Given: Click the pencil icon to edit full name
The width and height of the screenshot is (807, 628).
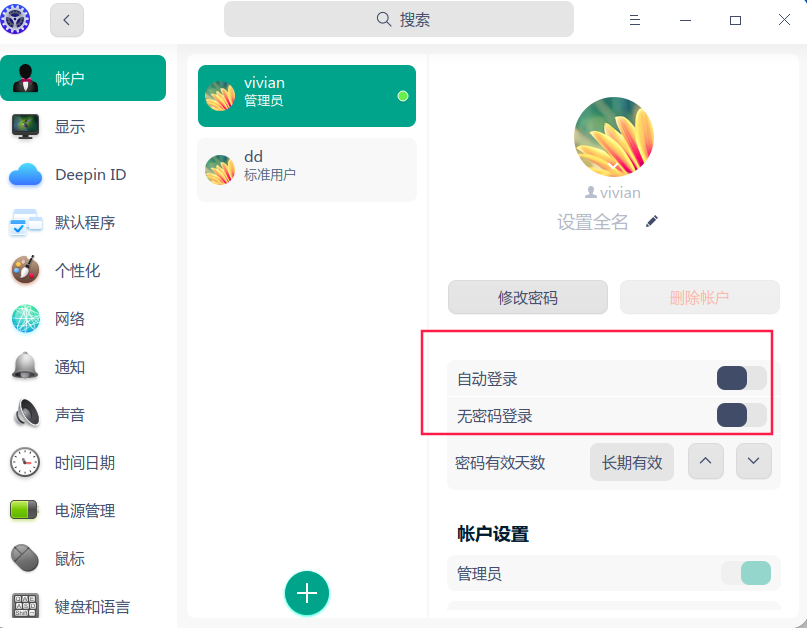Looking at the screenshot, I should tap(652, 222).
